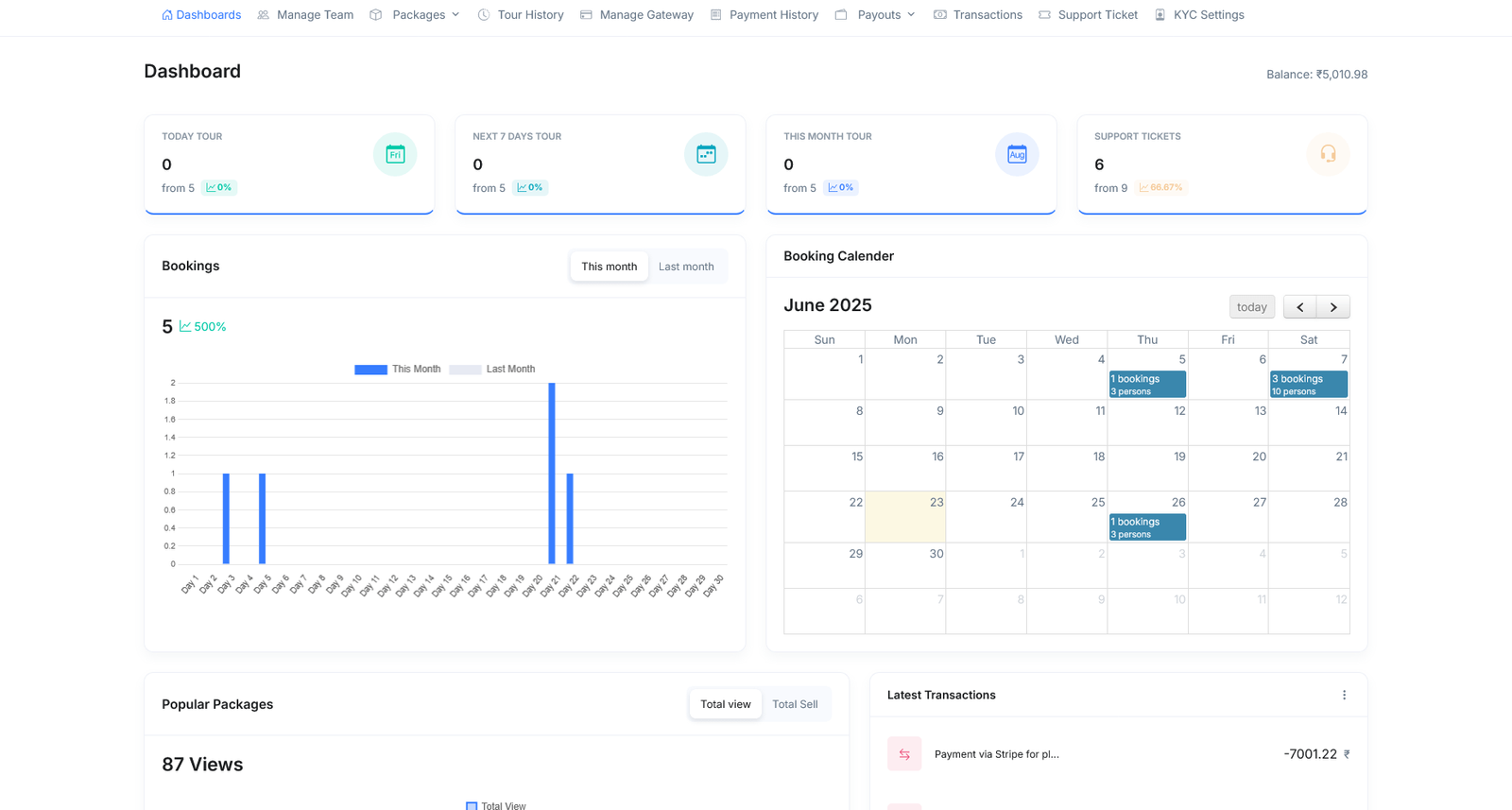Click the tallest blue bar in Bookings chart

[552, 473]
